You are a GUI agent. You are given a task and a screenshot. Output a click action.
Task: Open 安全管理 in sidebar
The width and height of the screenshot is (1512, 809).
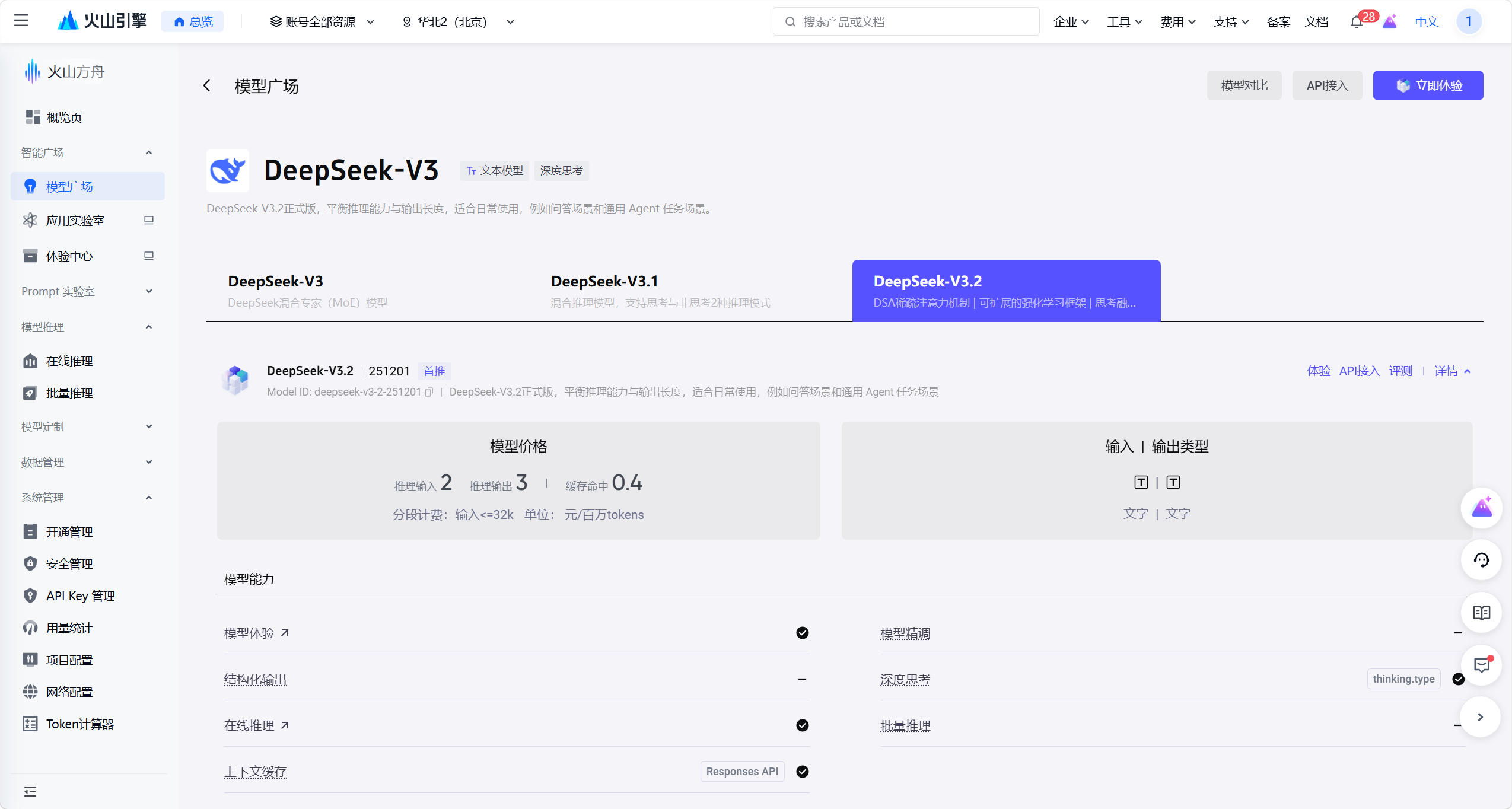[x=88, y=564]
